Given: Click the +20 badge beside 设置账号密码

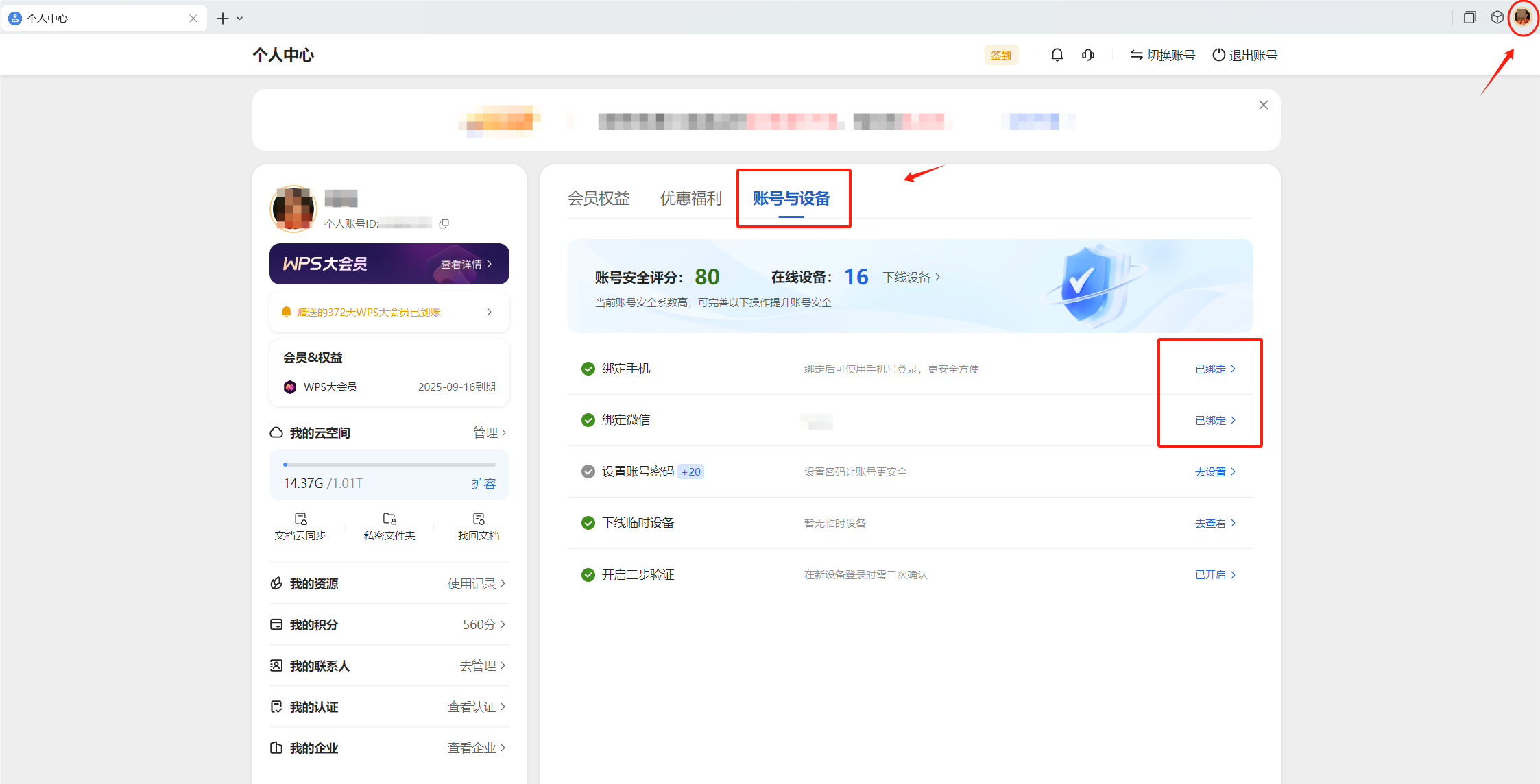Looking at the screenshot, I should tap(690, 471).
